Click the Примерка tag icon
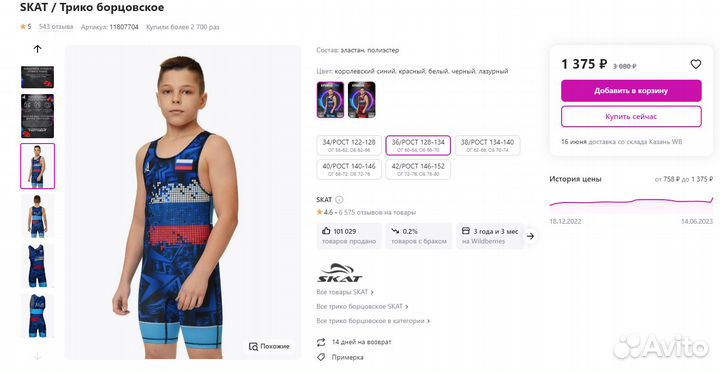 321,357
